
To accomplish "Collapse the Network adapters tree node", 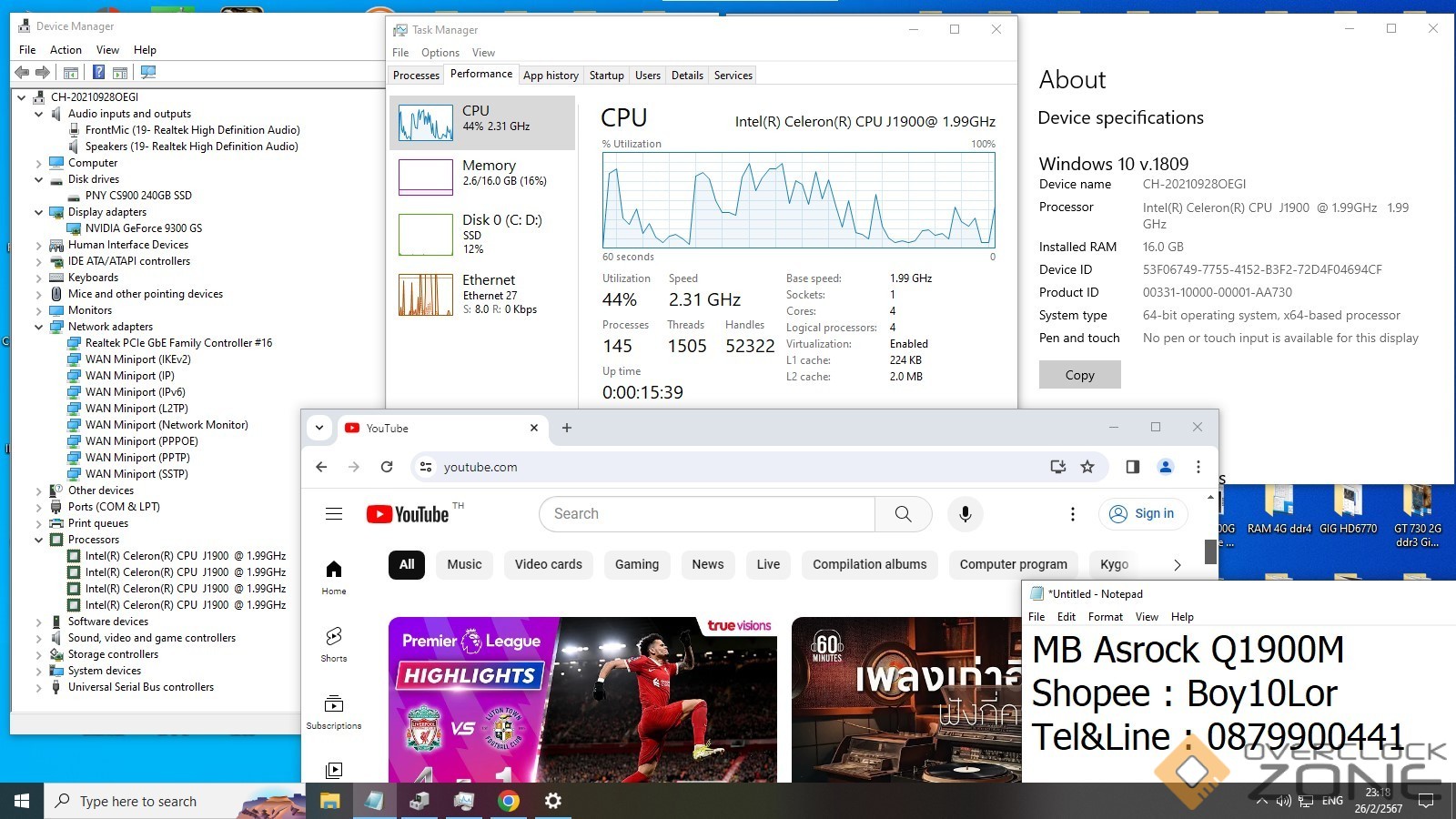I will click(x=38, y=327).
